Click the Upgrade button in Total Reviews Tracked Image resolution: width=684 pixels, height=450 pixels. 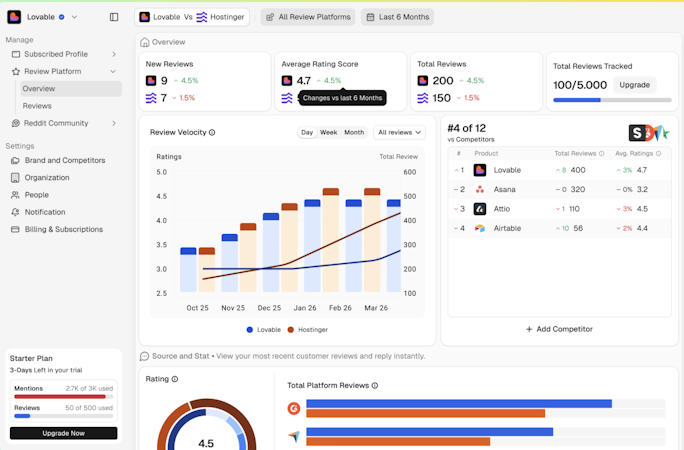pyautogui.click(x=634, y=85)
